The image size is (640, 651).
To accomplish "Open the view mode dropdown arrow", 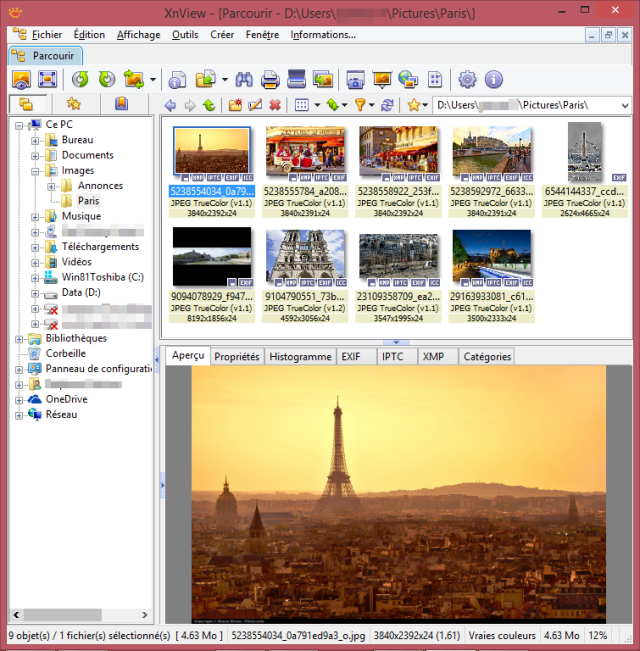I will (x=317, y=105).
